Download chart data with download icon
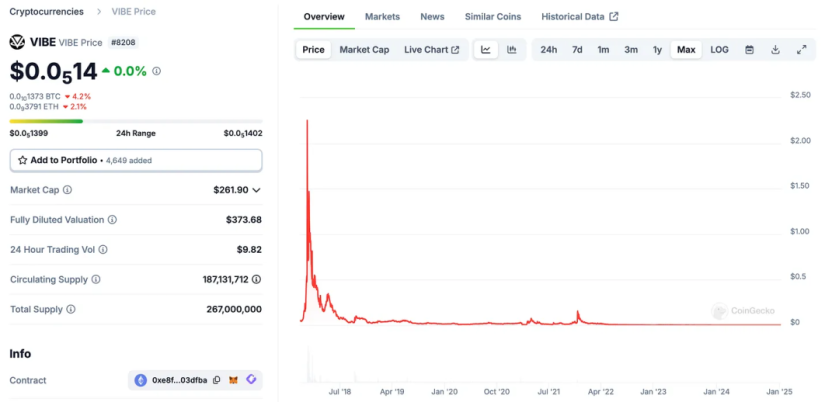Image resolution: width=839 pixels, height=402 pixels. (775, 49)
